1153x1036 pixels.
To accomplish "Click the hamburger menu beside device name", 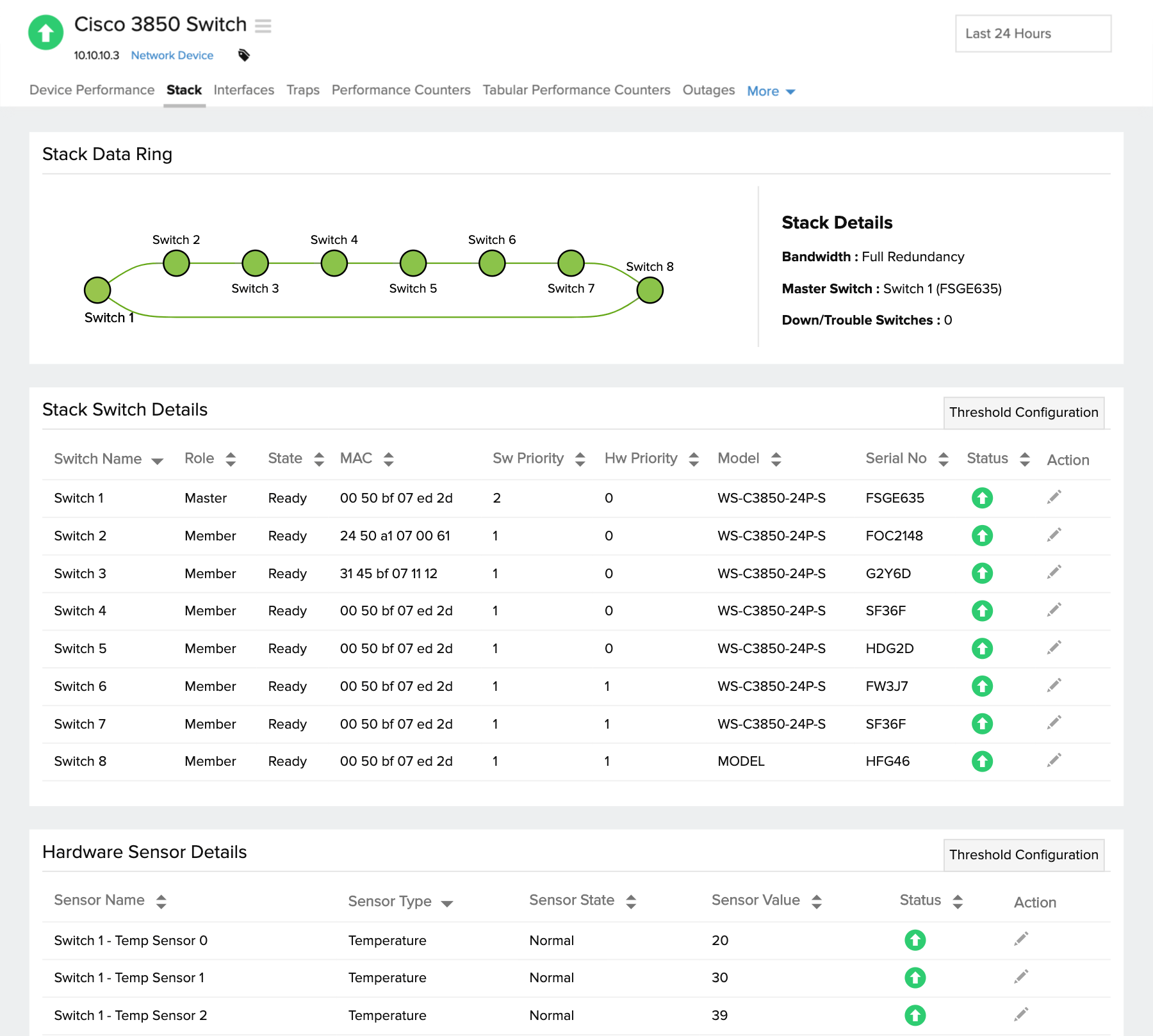I will (263, 26).
